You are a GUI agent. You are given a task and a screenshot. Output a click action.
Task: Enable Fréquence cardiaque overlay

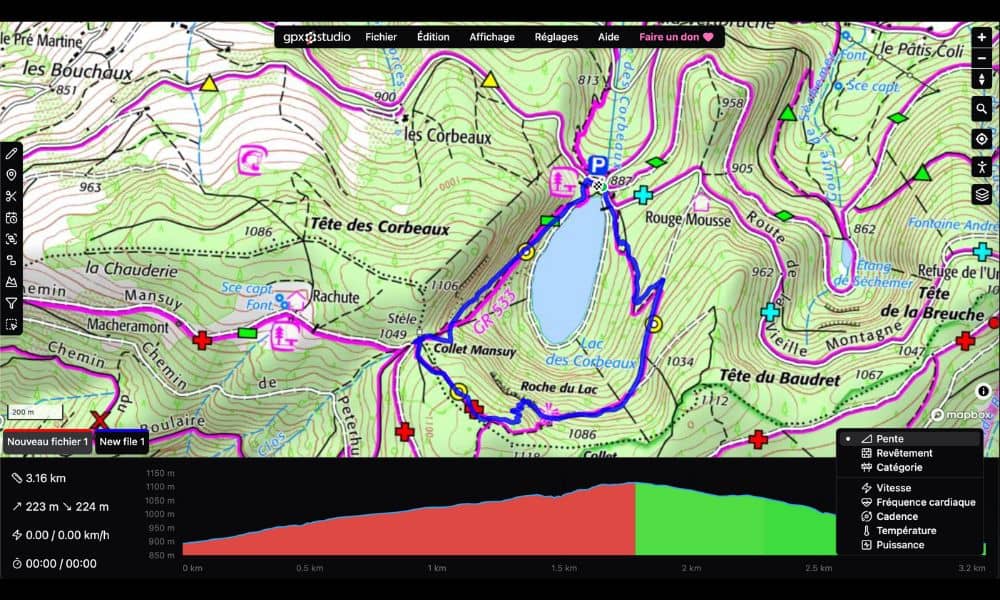pyautogui.click(x=924, y=502)
